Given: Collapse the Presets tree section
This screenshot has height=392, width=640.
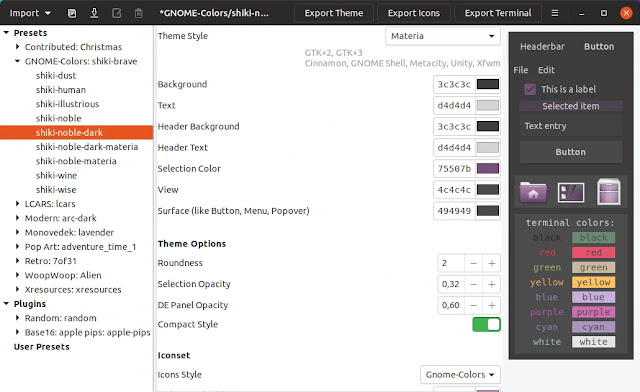Looking at the screenshot, I should [x=7, y=33].
